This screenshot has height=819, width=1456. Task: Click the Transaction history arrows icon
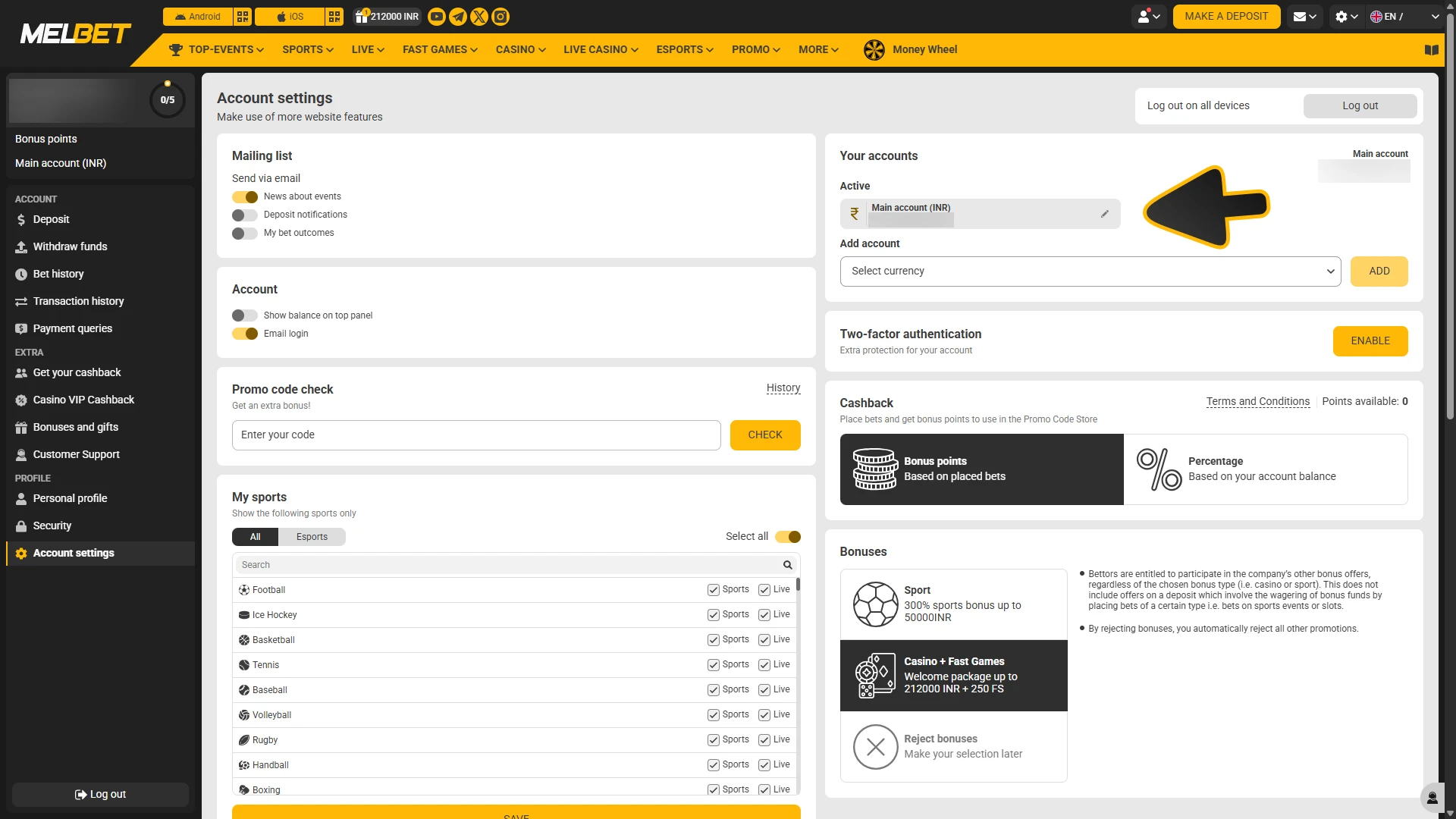click(21, 302)
